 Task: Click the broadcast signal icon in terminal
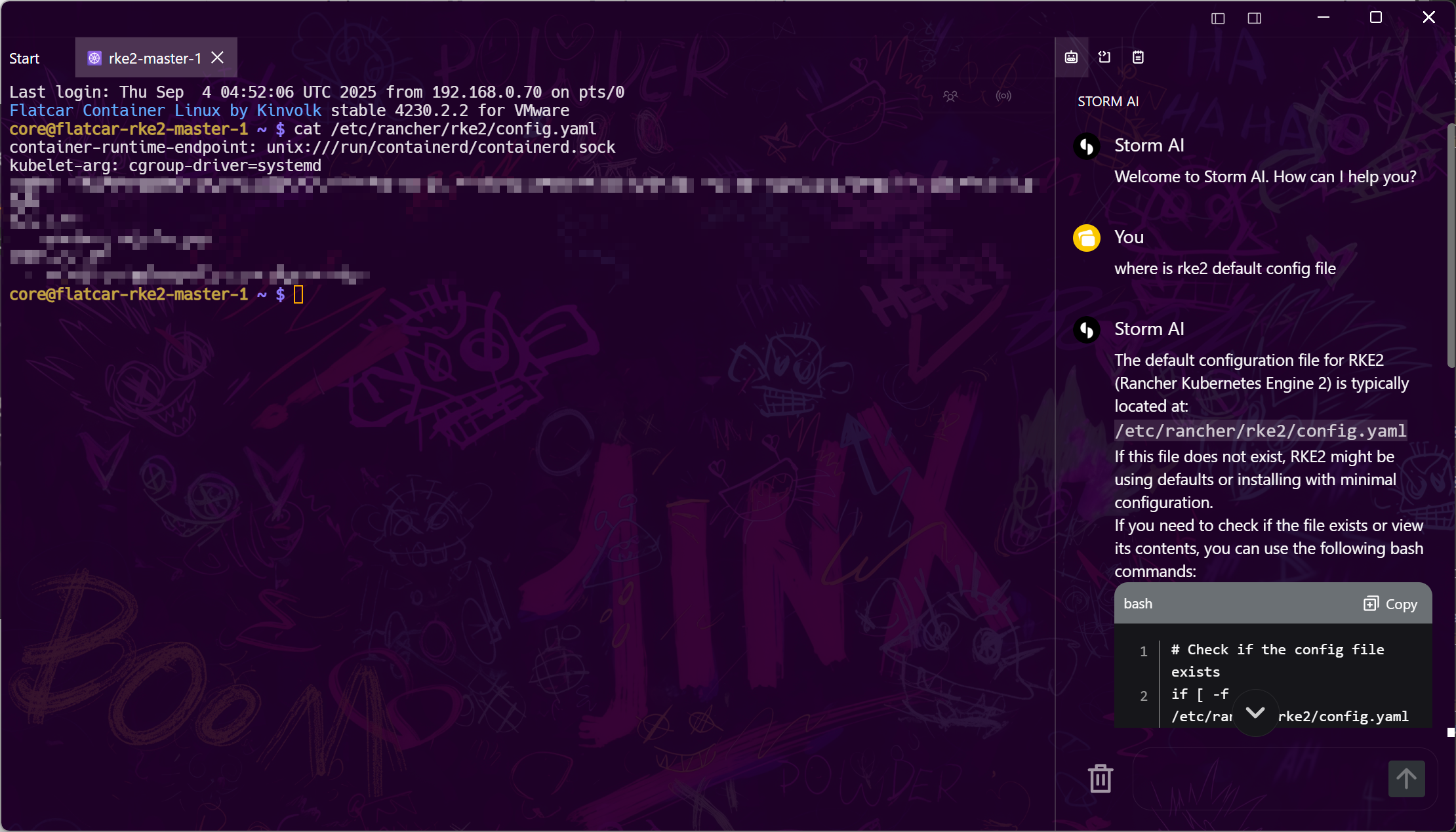[1003, 96]
